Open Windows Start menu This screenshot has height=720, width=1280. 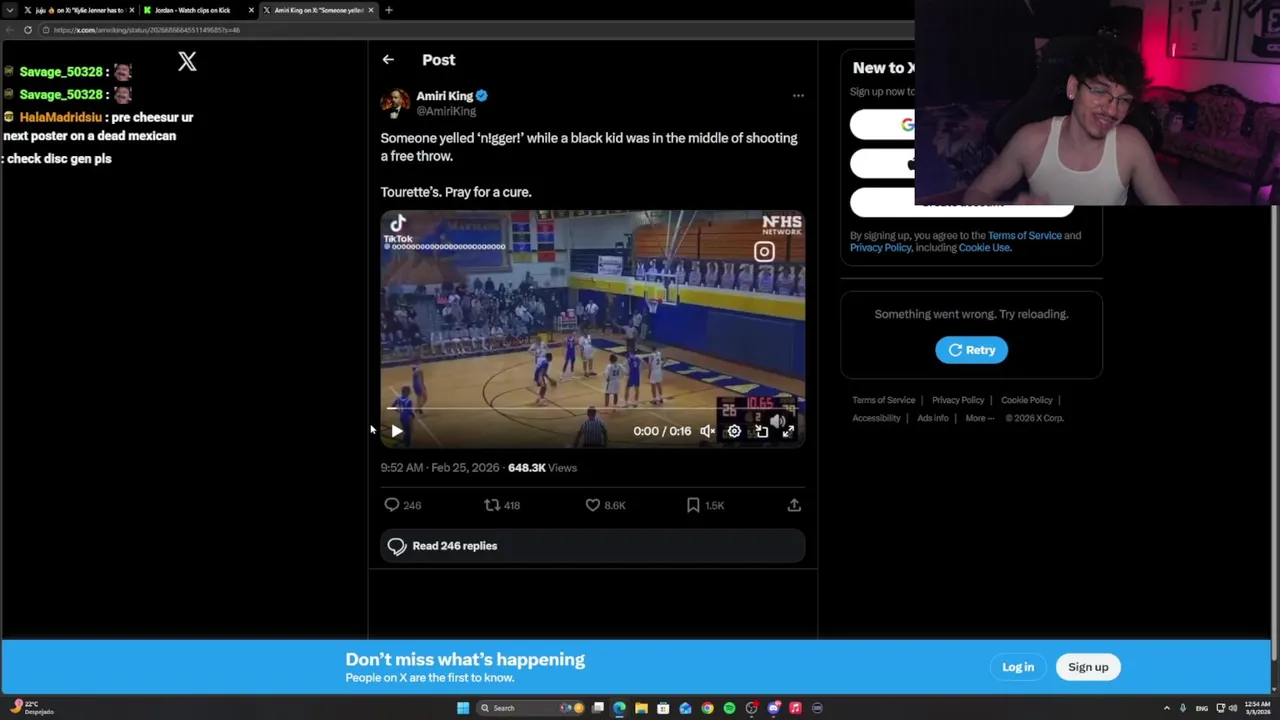pos(463,708)
